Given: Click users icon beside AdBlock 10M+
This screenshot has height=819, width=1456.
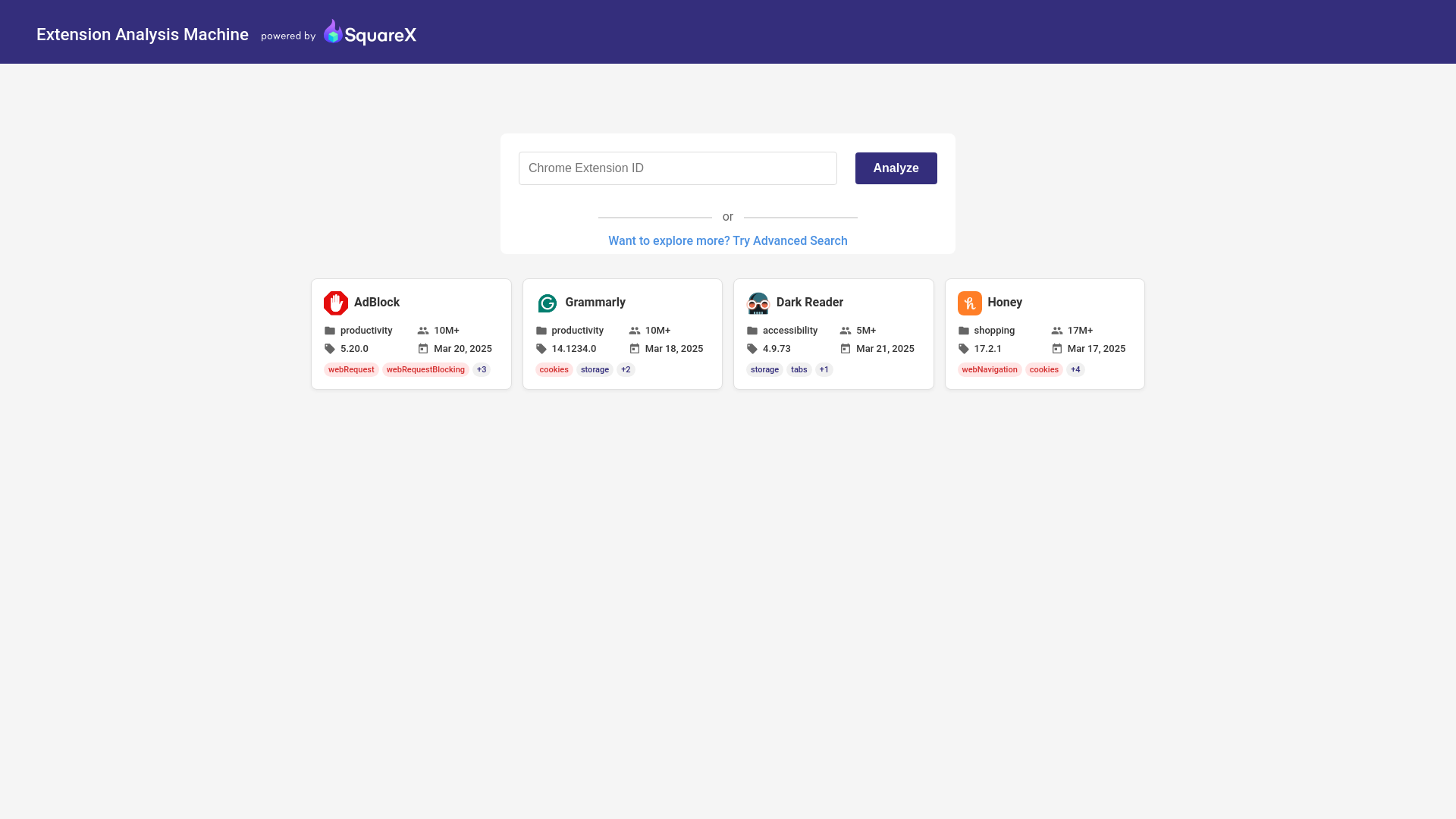Looking at the screenshot, I should coord(423,331).
